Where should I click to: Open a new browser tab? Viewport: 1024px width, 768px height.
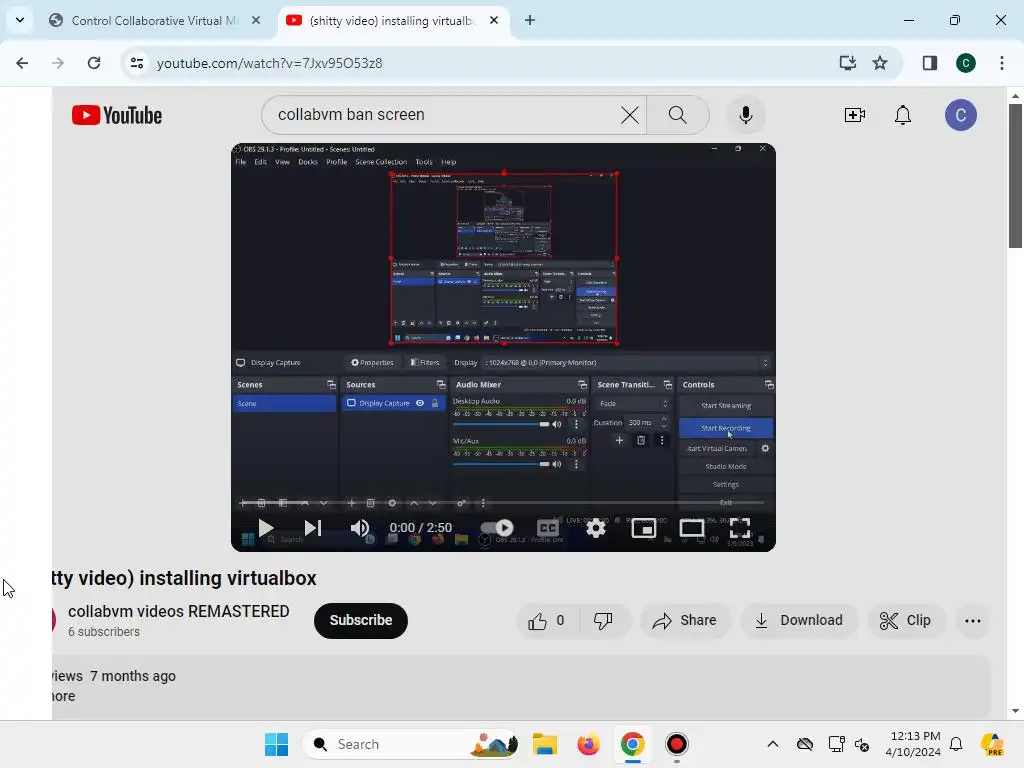pyautogui.click(x=530, y=21)
